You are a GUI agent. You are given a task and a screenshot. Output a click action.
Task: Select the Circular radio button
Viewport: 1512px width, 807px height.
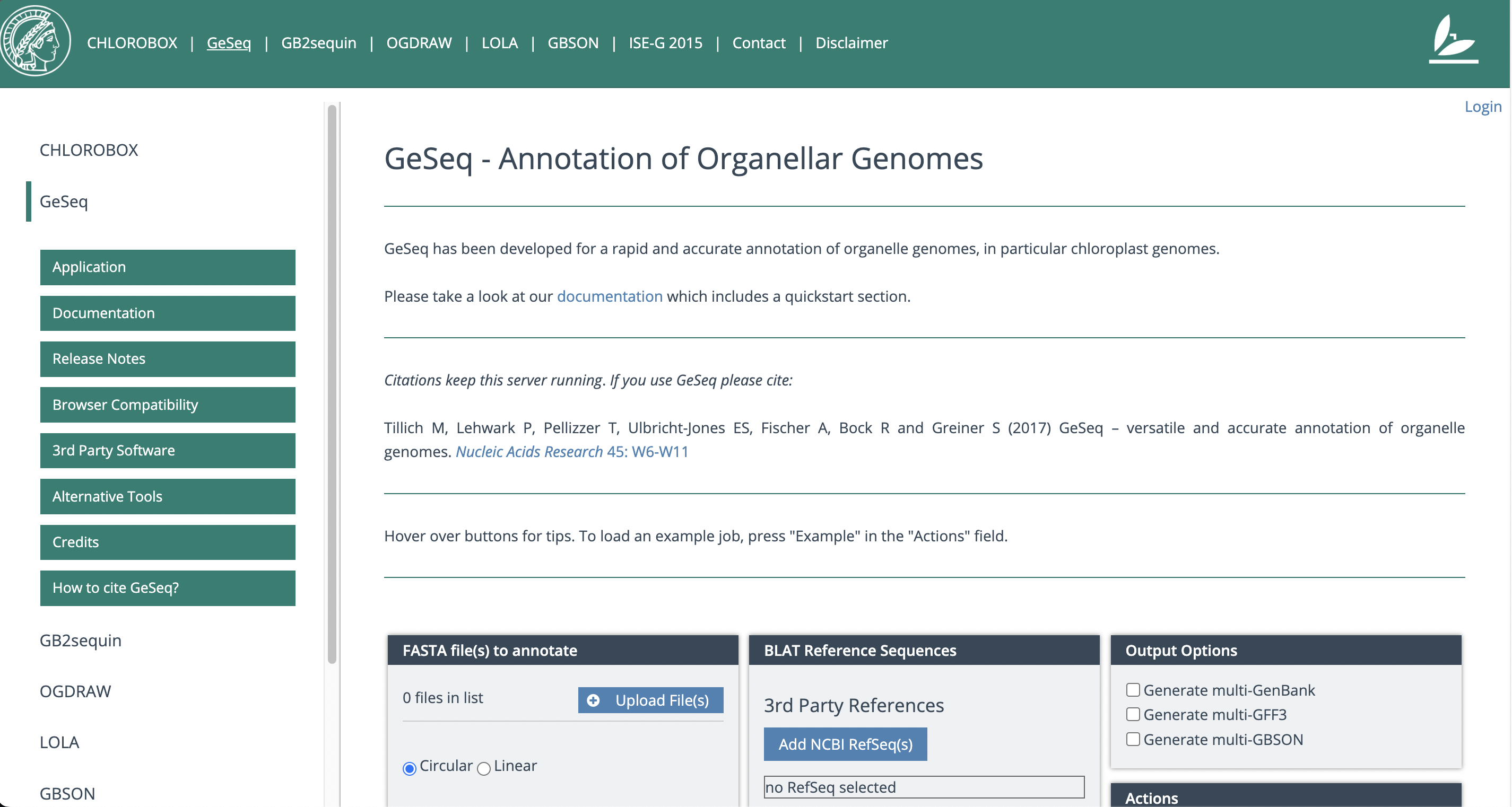tap(410, 768)
